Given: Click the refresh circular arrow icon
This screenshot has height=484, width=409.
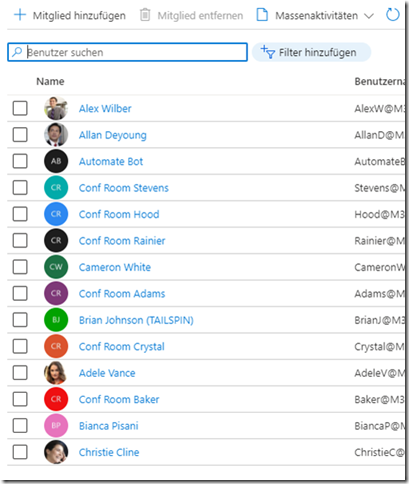Looking at the screenshot, I should 392,15.
